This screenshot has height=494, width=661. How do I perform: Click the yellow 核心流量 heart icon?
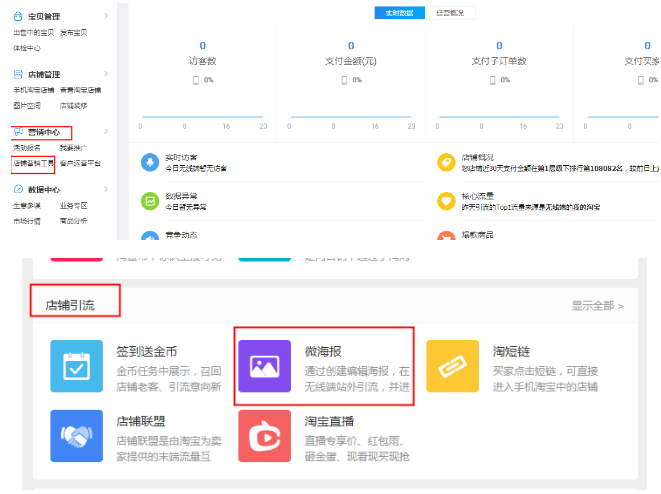446,201
